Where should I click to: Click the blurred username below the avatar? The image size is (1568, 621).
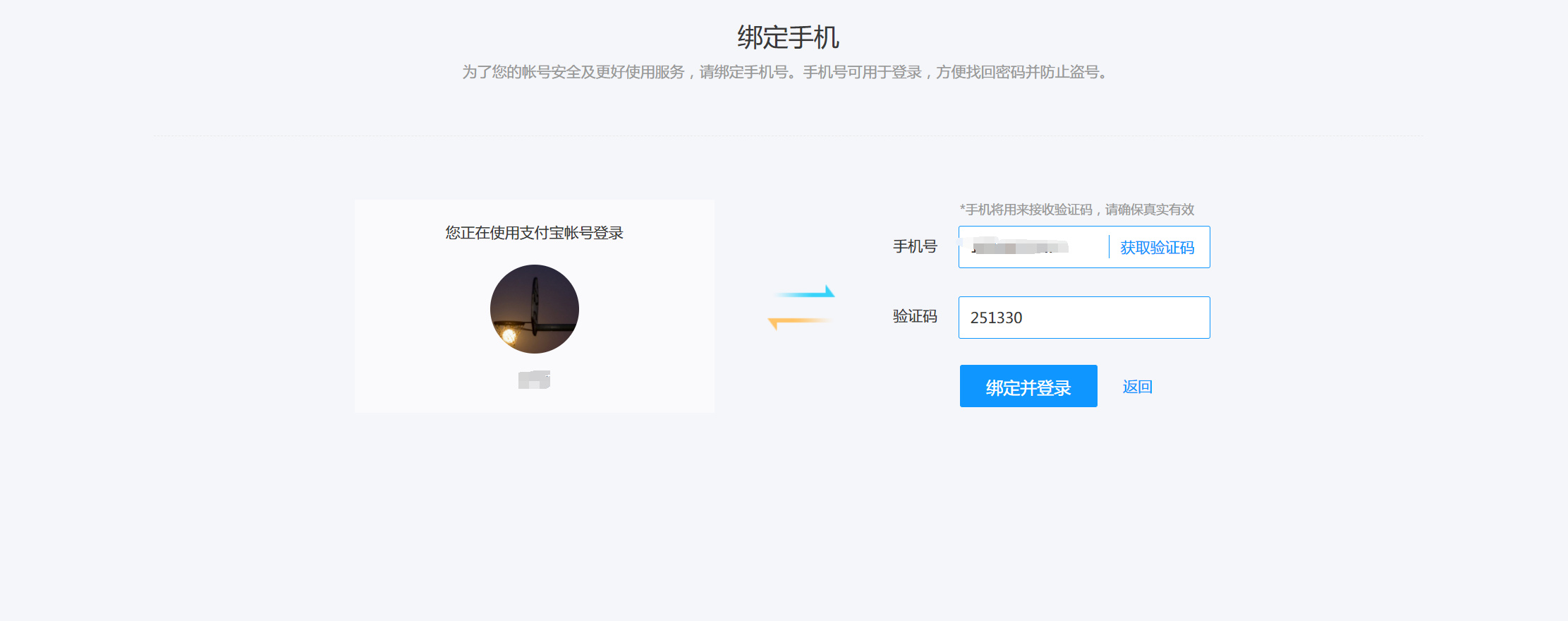(534, 380)
